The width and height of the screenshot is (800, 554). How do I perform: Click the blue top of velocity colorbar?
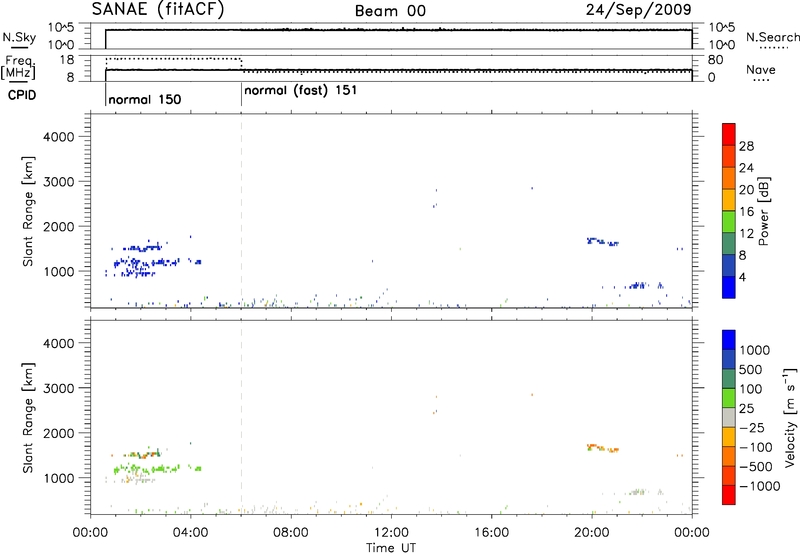(729, 340)
